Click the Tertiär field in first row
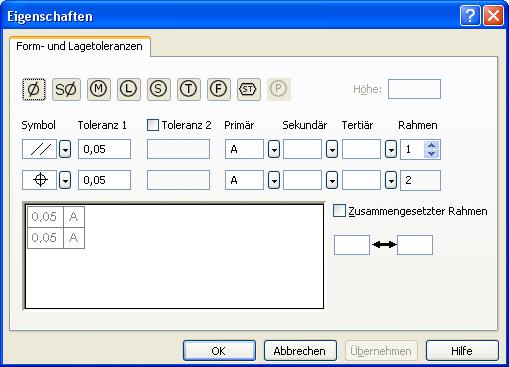Screen dimensions: 509x367 coord(361,149)
